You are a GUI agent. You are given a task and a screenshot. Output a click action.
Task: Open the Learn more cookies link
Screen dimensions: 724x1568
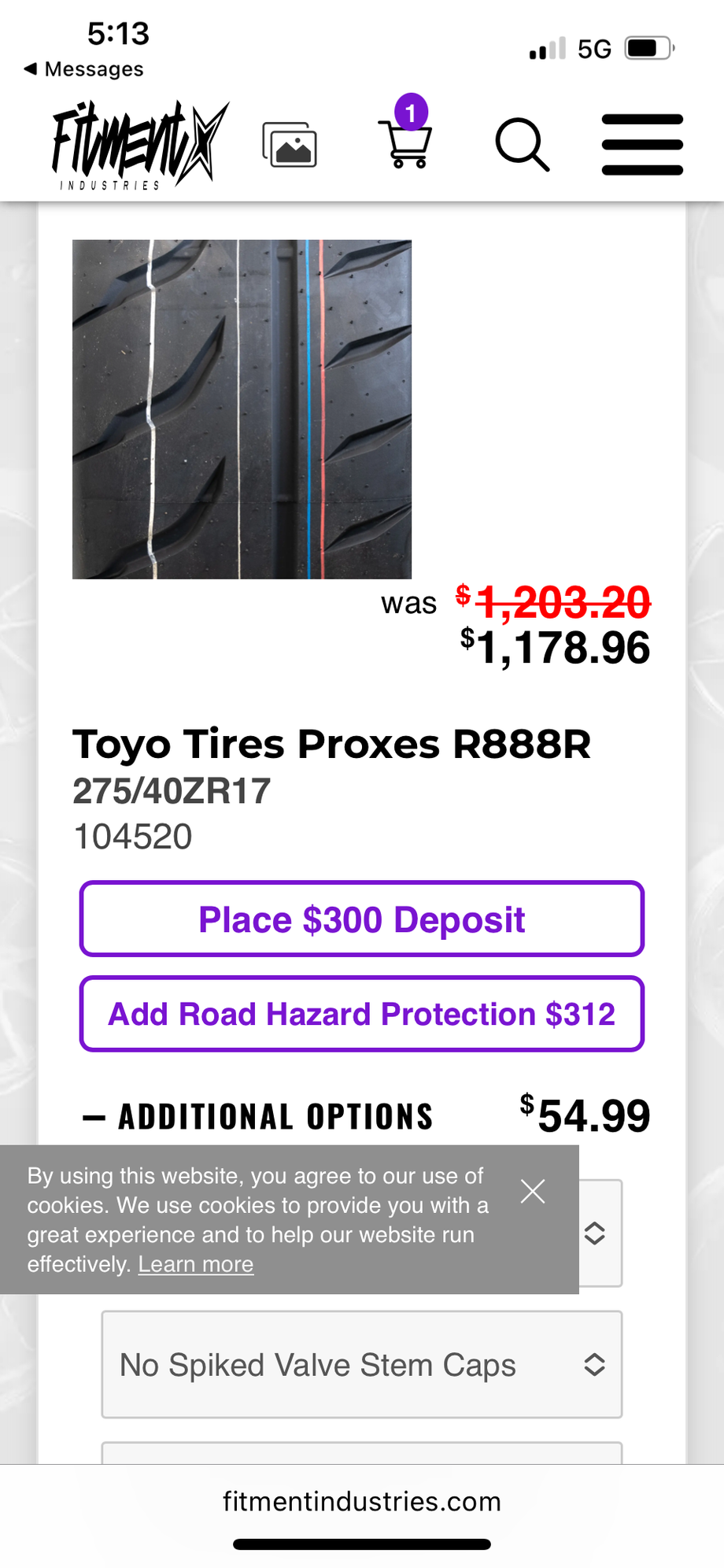(x=195, y=1263)
